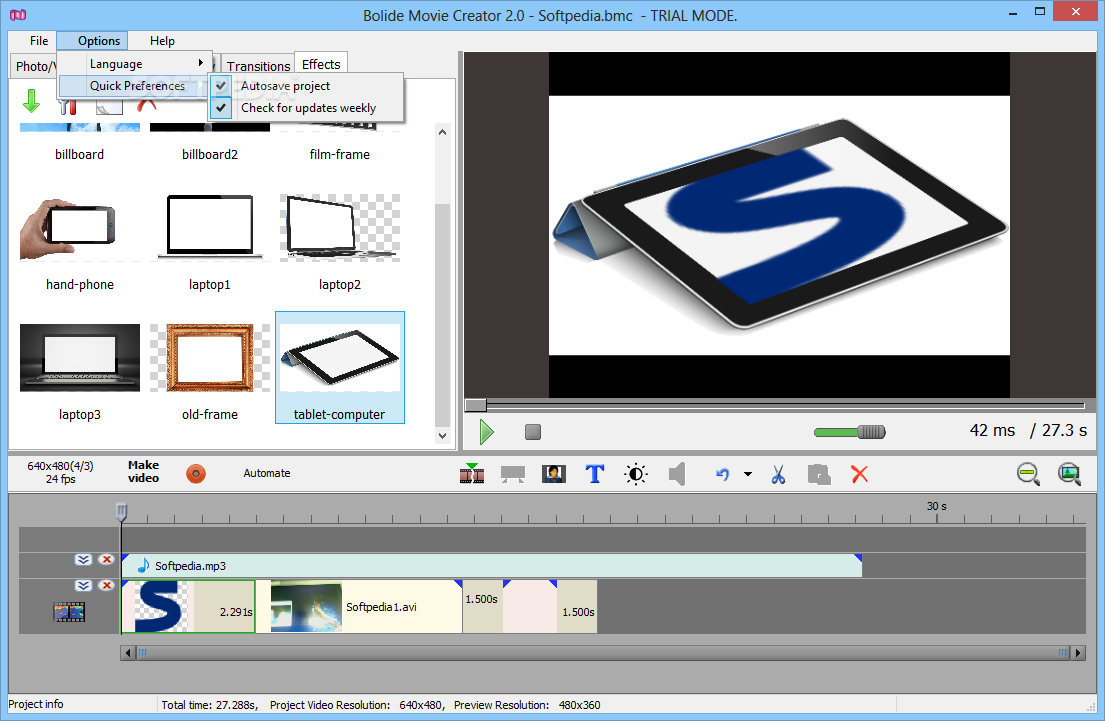Click the red record button
This screenshot has width=1105, height=721.
(x=196, y=474)
